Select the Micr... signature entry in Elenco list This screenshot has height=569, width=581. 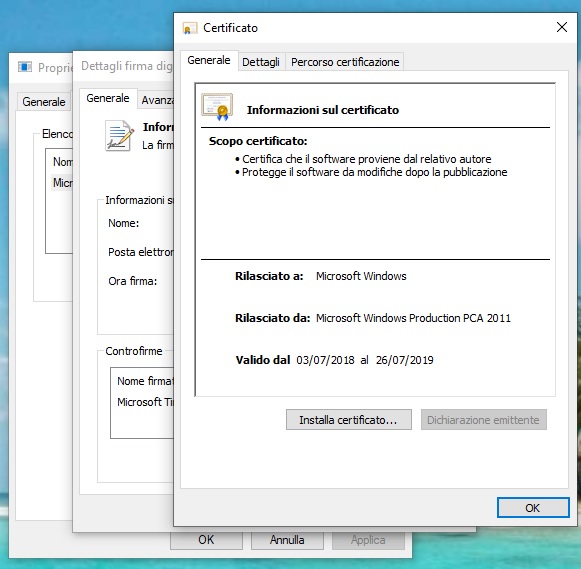click(62, 183)
